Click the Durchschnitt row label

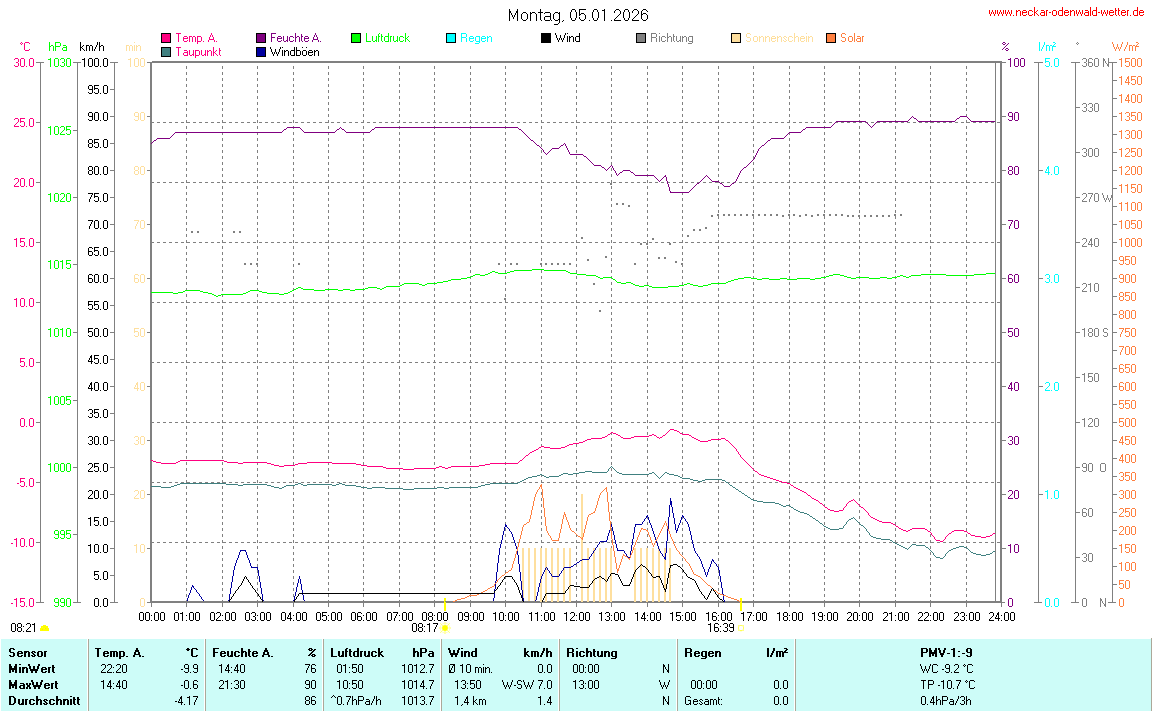point(44,701)
